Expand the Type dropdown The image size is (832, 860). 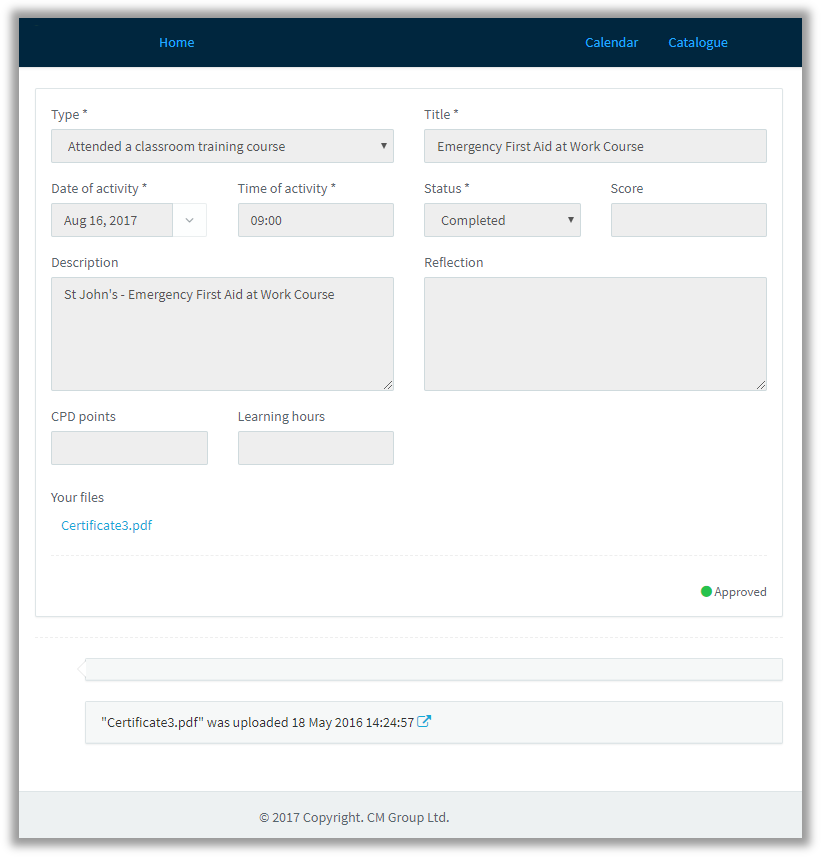tap(222, 146)
